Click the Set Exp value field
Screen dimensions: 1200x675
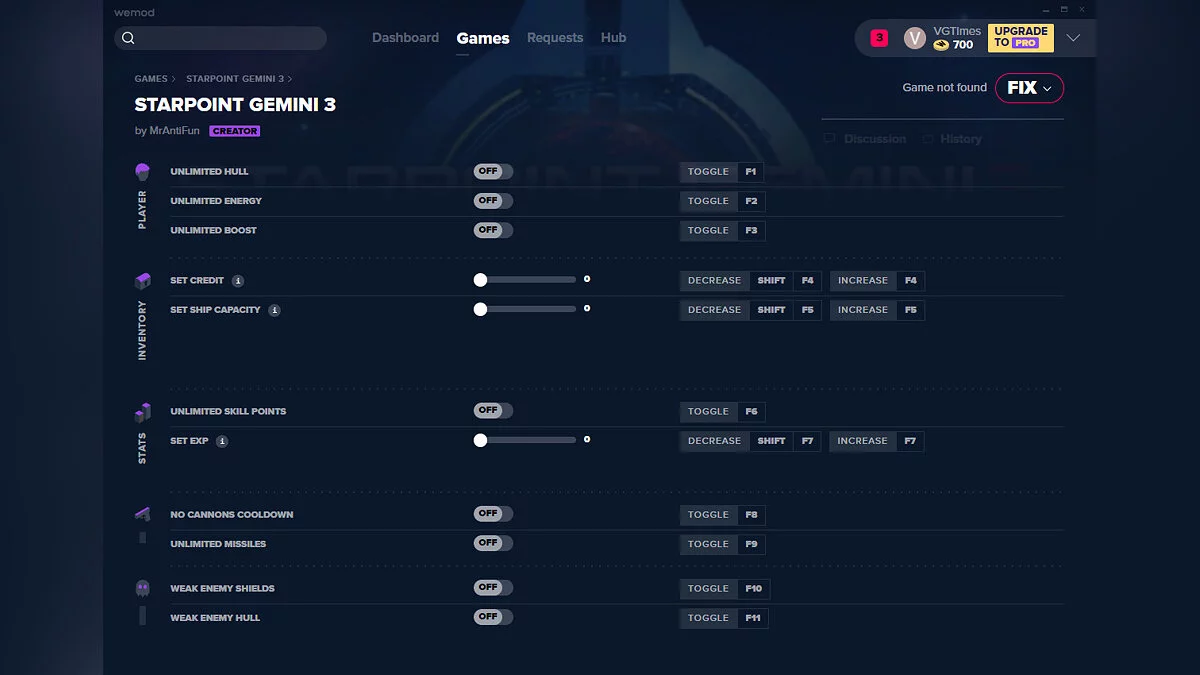click(x=587, y=440)
